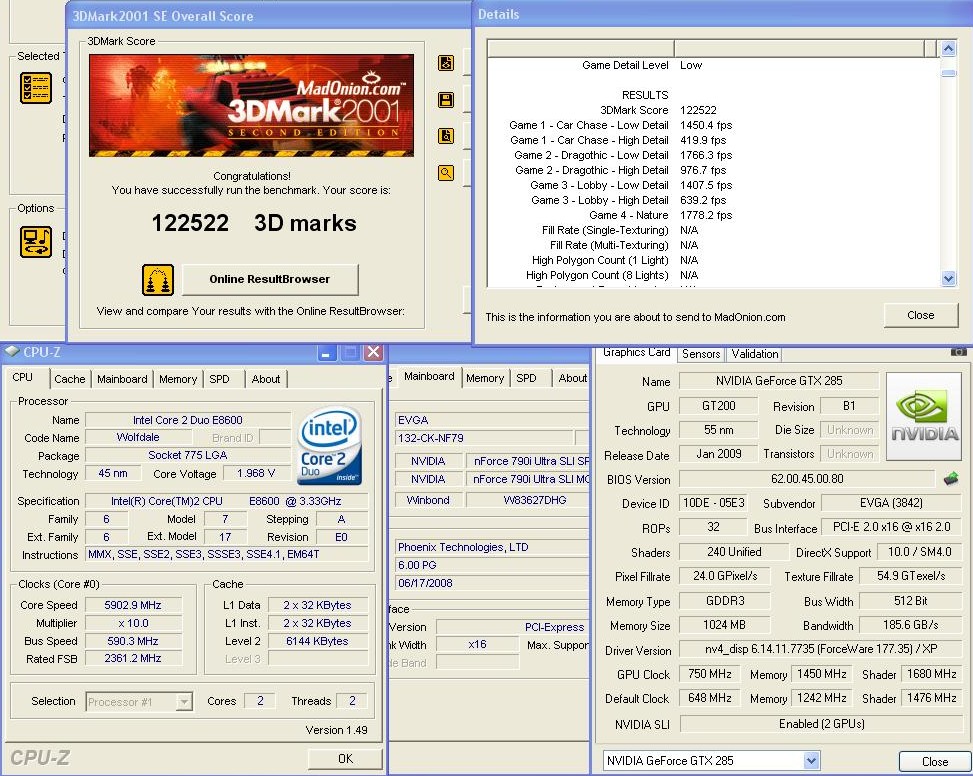Open the Cache tab in left CPU-Z window
Image resolution: width=973 pixels, height=776 pixels.
70,379
